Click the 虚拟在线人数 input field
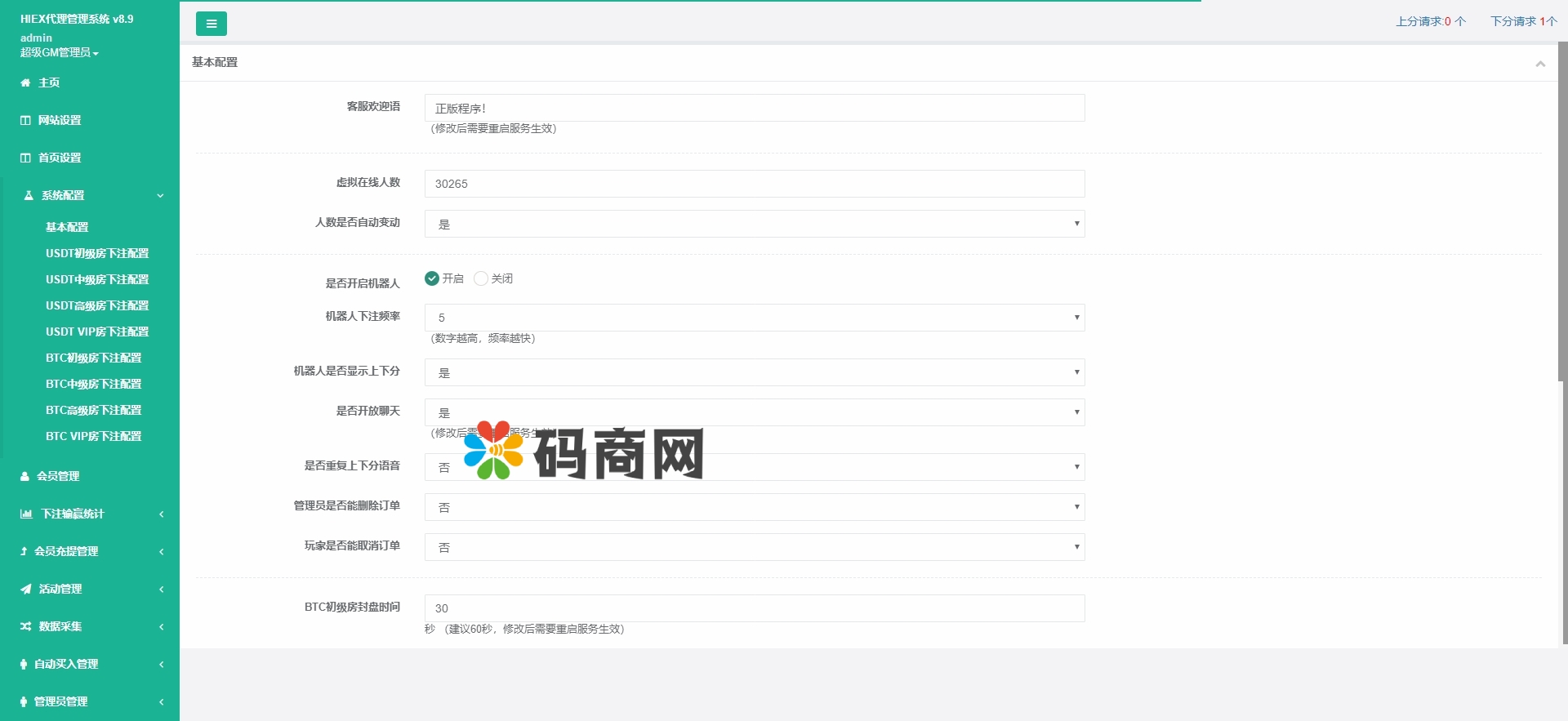1568x721 pixels. coord(754,184)
